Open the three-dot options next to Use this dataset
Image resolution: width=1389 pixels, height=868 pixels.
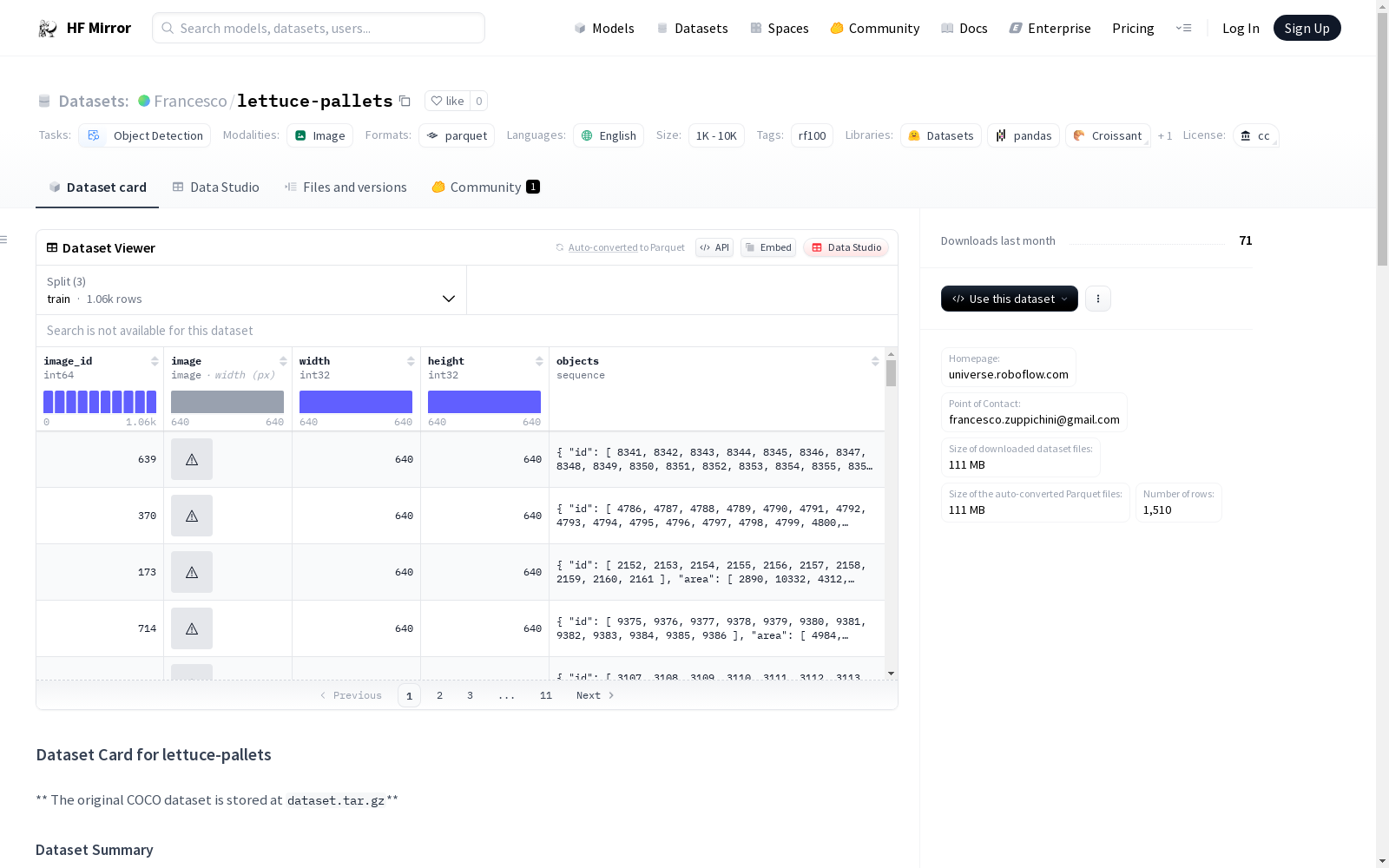coord(1098,299)
